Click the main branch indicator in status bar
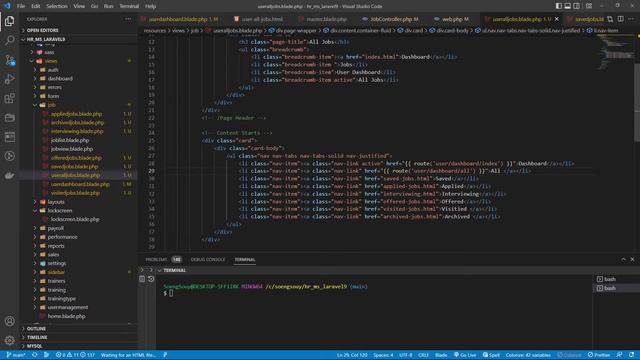Screen dimensions: 640x360 [x=16, y=355]
